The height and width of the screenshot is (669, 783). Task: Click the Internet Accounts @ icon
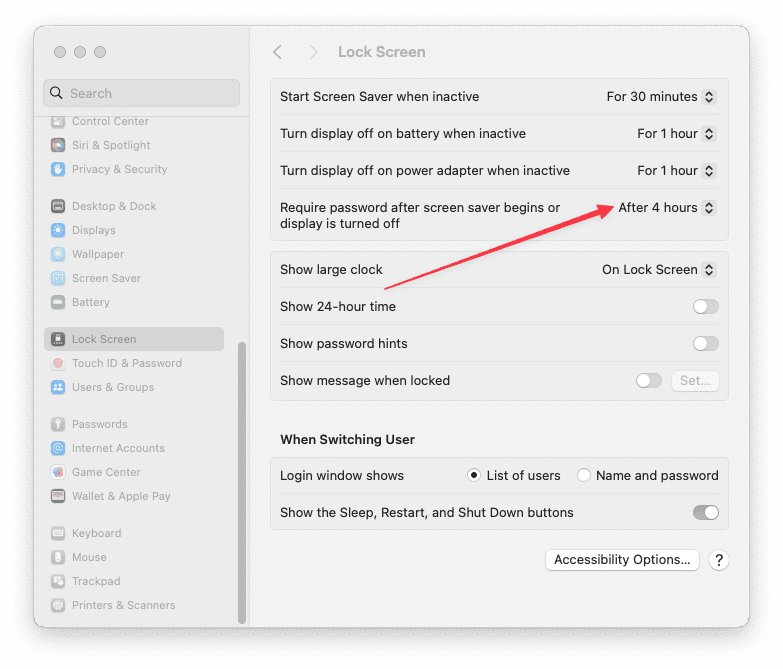pyautogui.click(x=58, y=448)
